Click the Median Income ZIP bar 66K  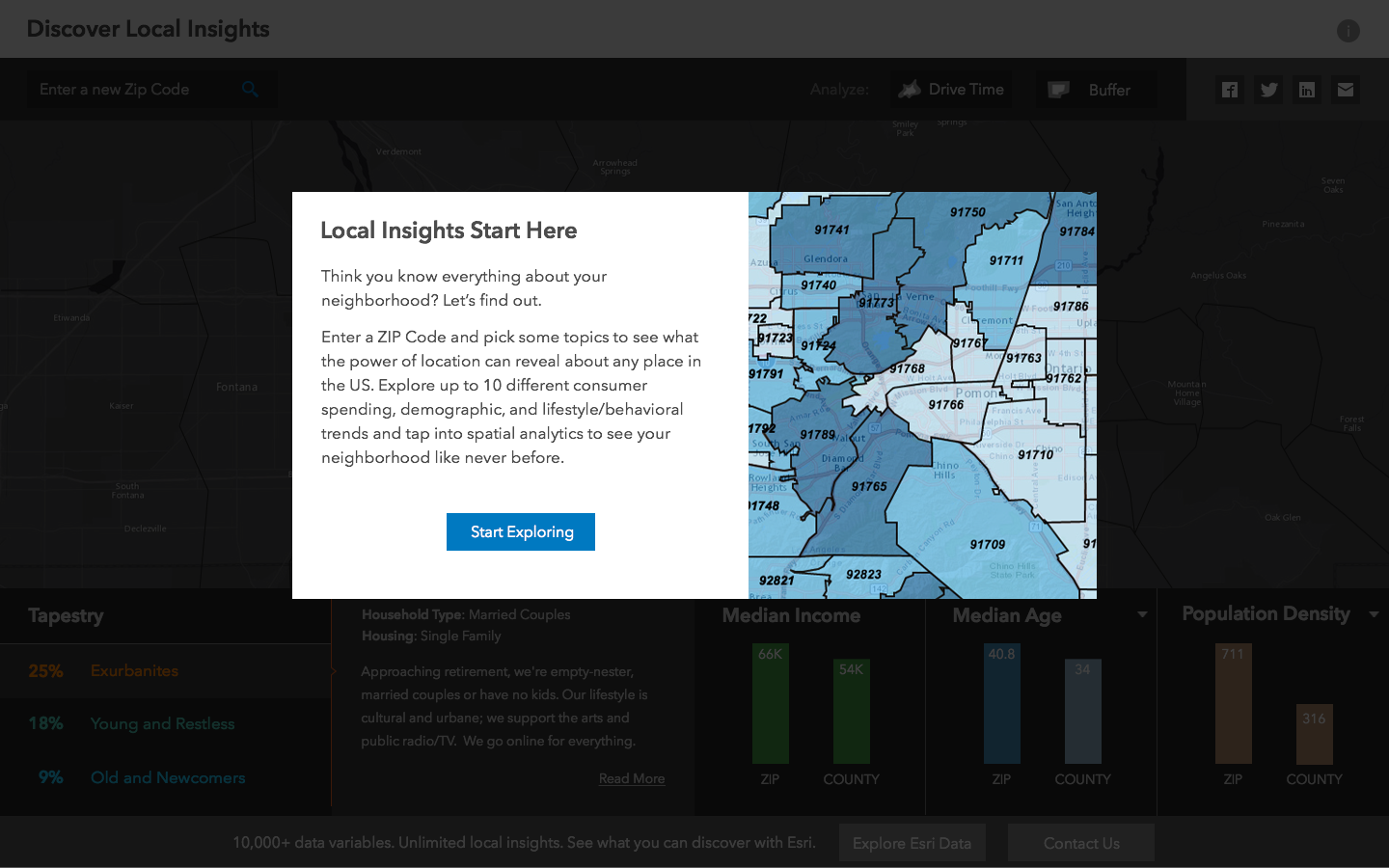771,703
